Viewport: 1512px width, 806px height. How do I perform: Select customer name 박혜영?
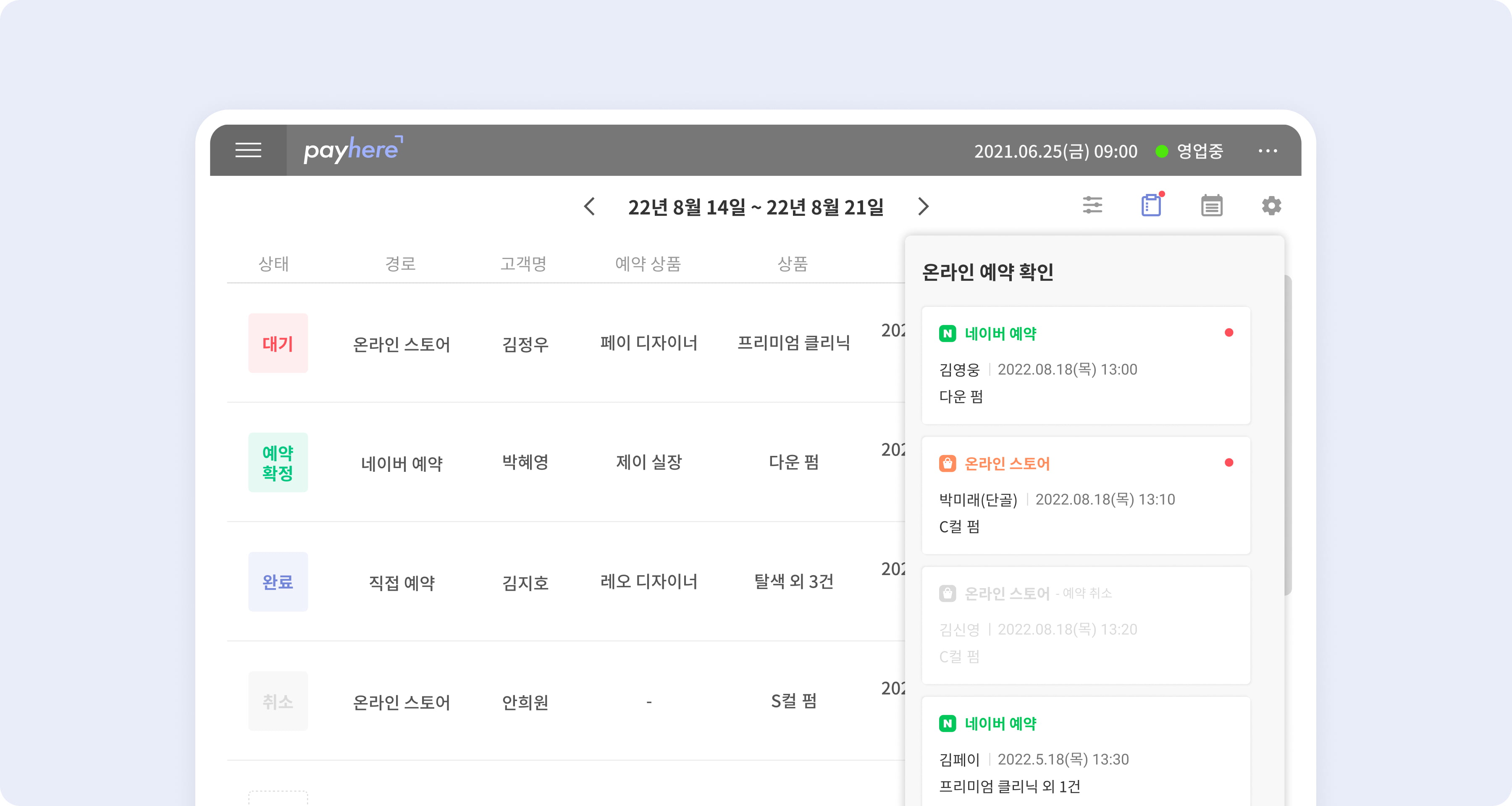tap(525, 462)
